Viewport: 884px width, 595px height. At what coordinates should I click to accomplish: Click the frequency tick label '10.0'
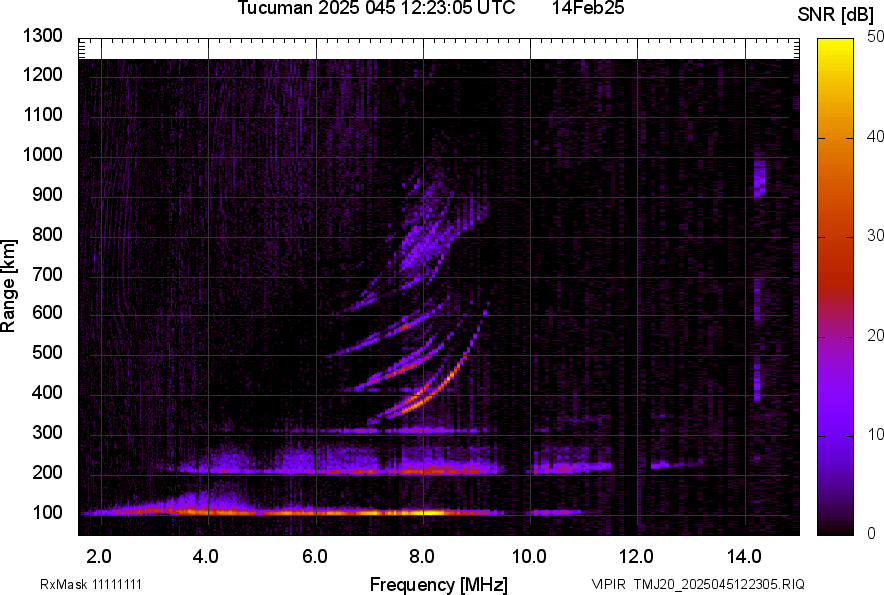pyautogui.click(x=529, y=557)
